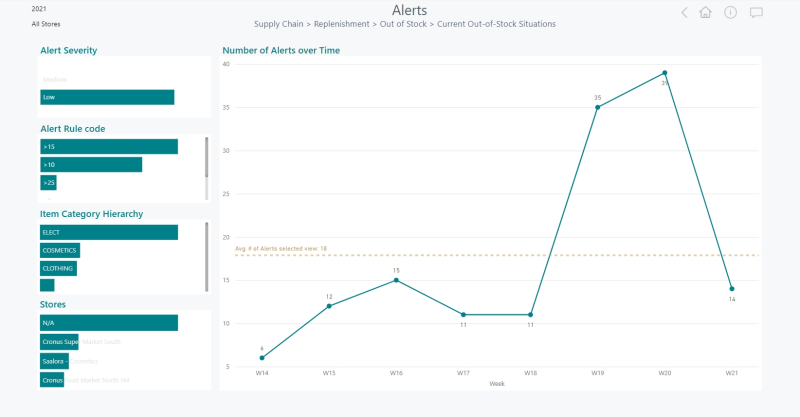This screenshot has height=417, width=800.
Task: Open the comments speech bubble icon
Action: (x=756, y=13)
